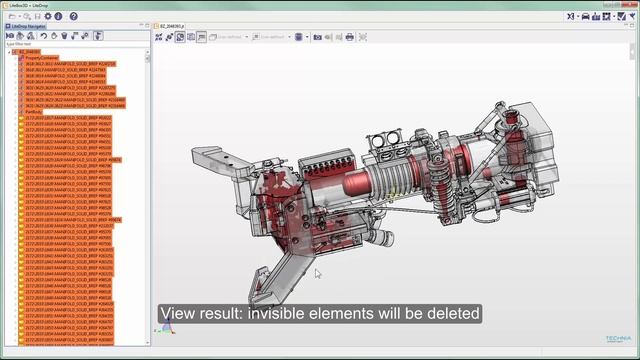This screenshot has width=640, height=360.
Task: Click the fourth viewer toolbar icon
Action: tap(191, 37)
